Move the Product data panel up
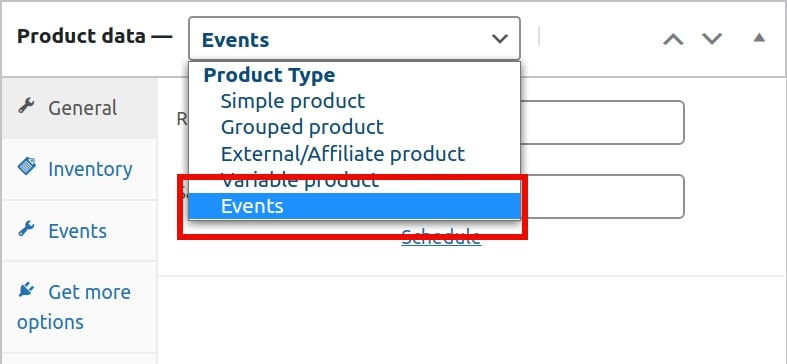Screen dimensions: 787x364 [x=673, y=39]
